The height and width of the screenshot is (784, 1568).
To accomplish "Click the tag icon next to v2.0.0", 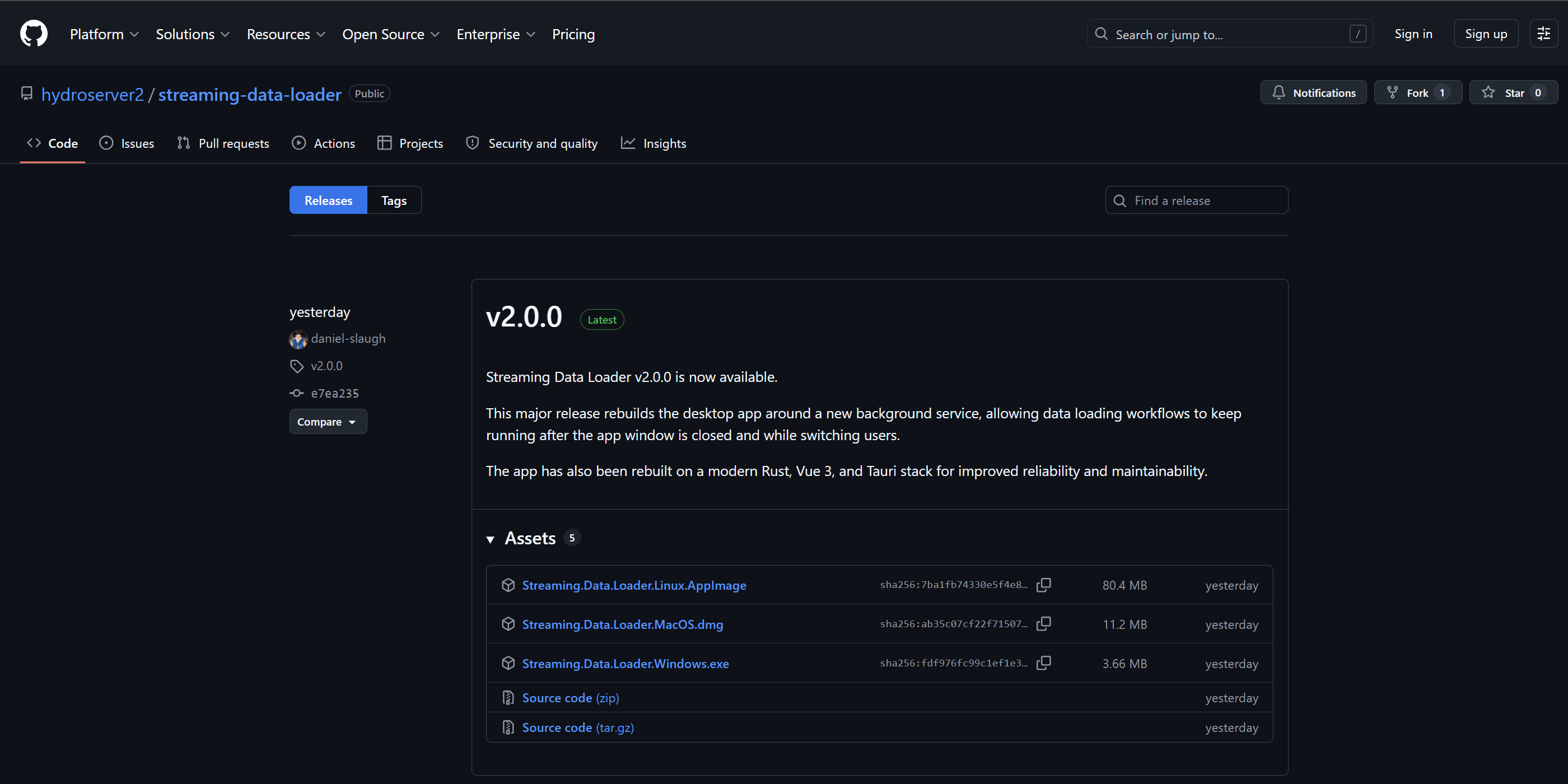I will tap(296, 366).
